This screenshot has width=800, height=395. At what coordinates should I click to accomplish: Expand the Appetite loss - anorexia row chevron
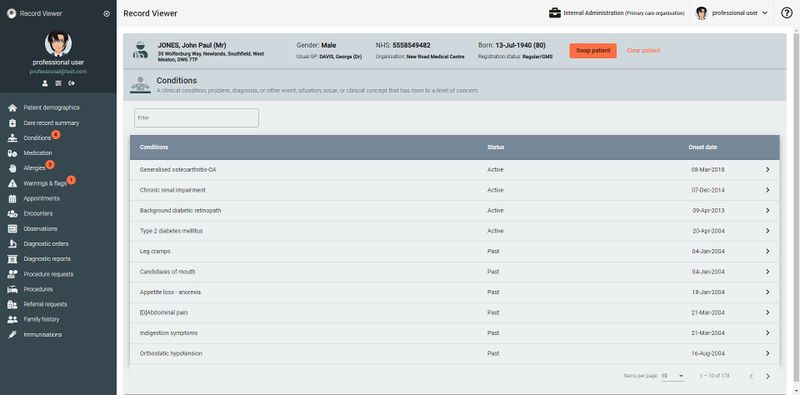(767, 292)
